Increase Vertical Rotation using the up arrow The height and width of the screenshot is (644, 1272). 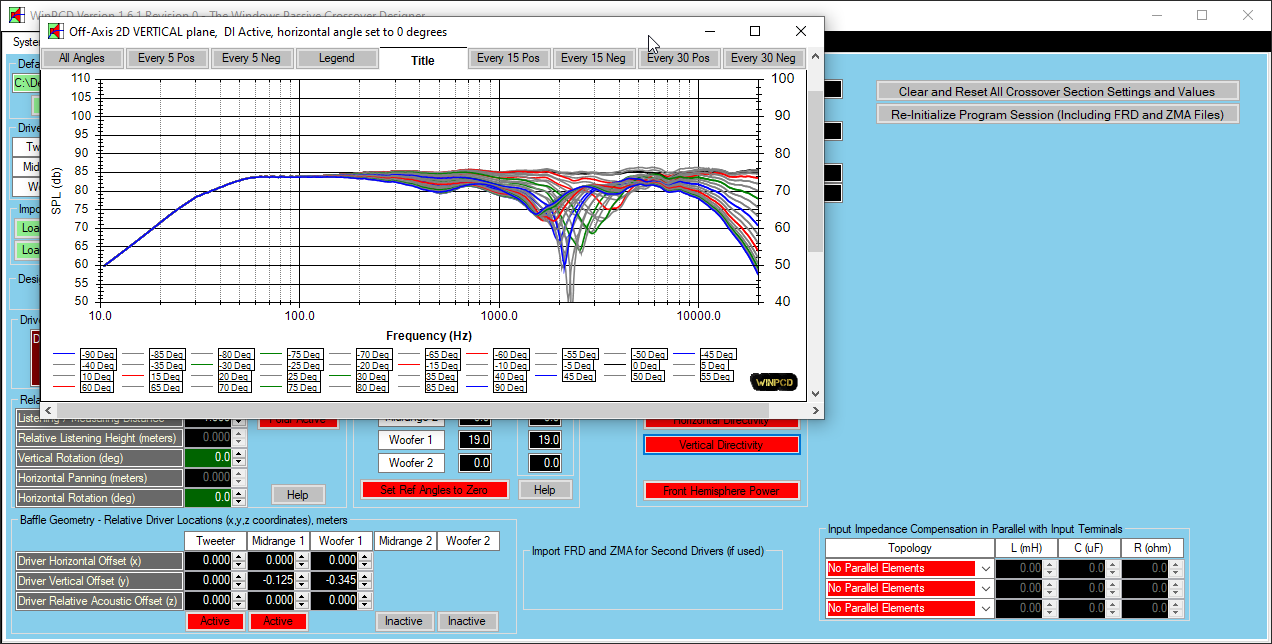(x=238, y=453)
